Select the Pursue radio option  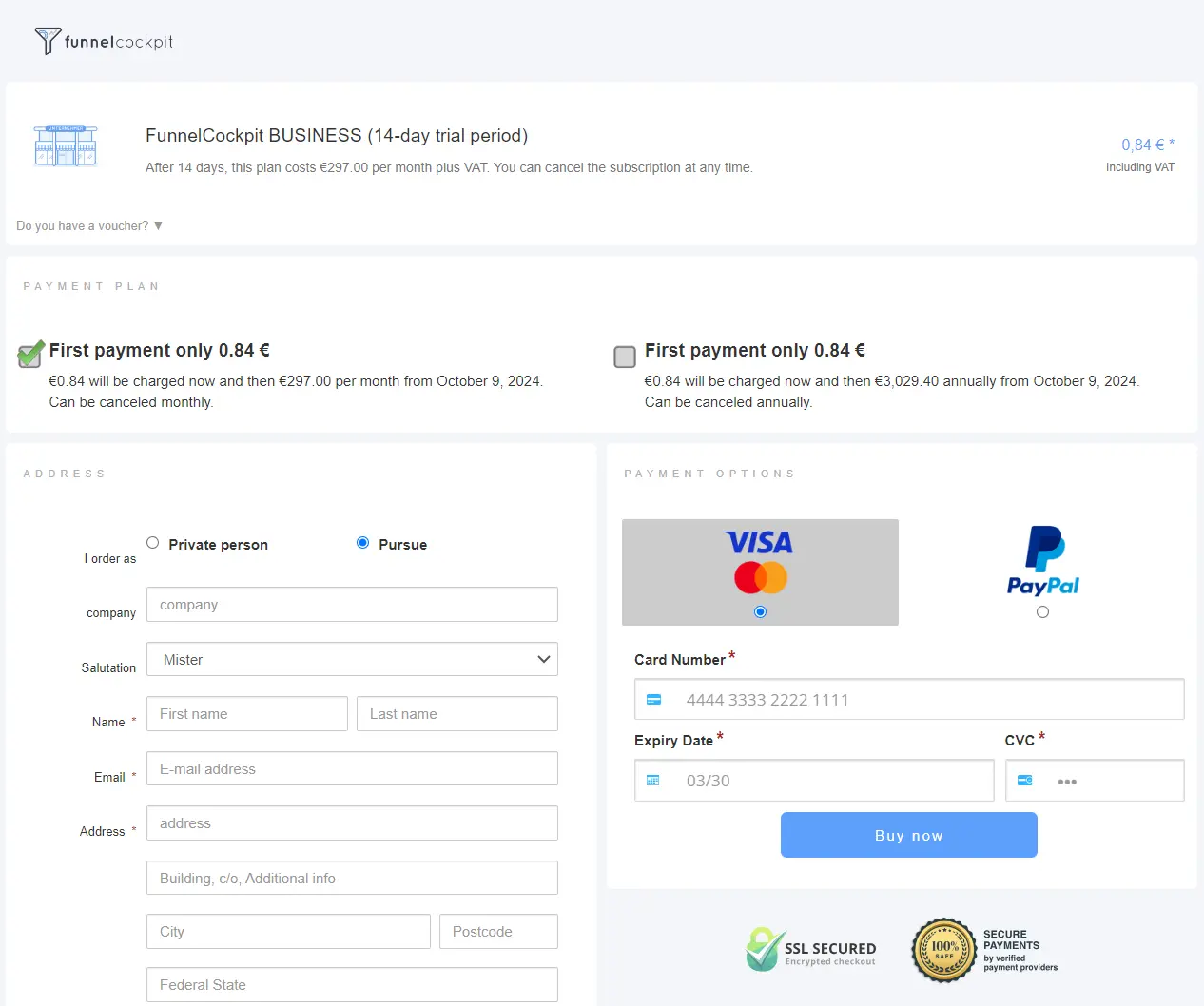362,543
